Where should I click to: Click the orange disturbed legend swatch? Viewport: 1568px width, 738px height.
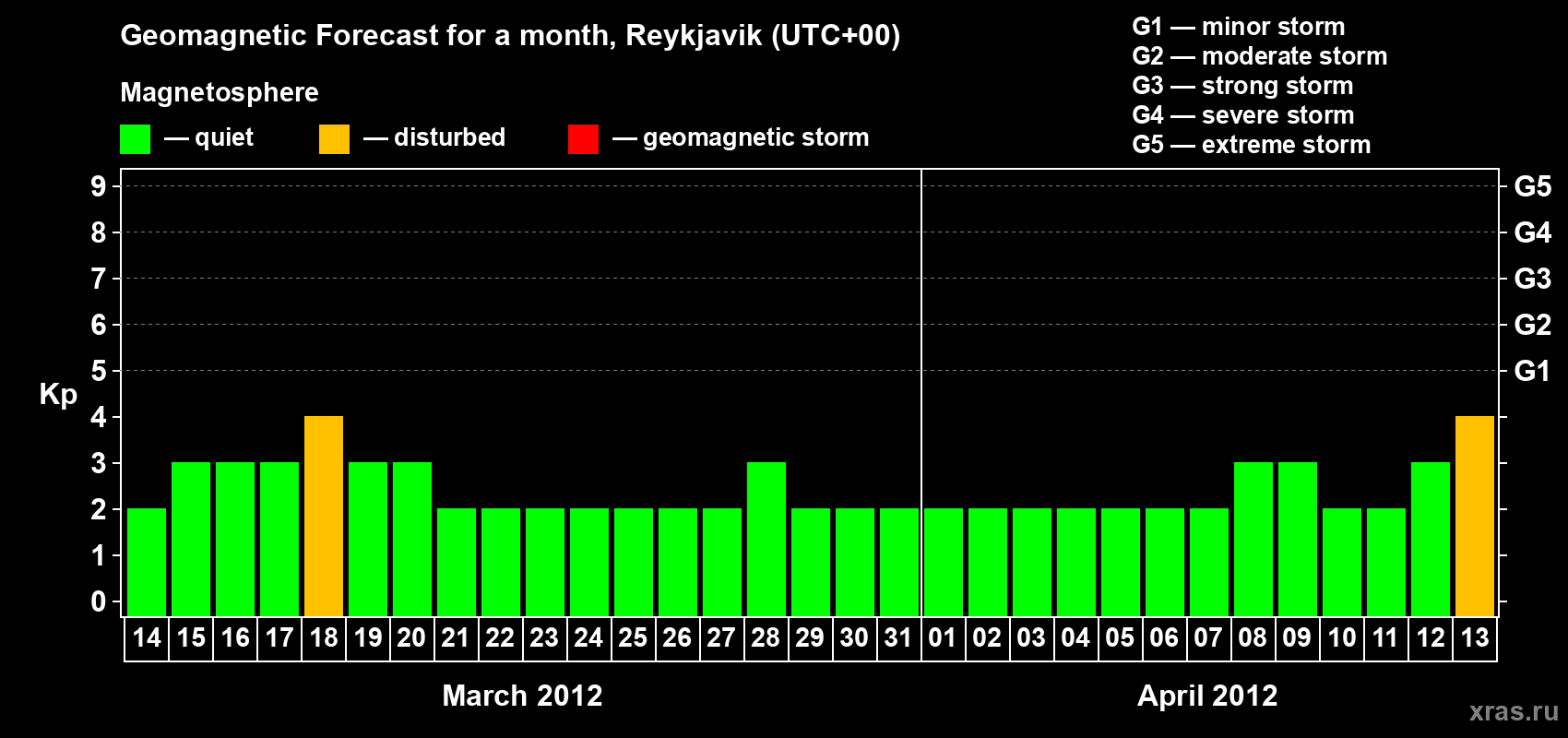[x=334, y=139]
